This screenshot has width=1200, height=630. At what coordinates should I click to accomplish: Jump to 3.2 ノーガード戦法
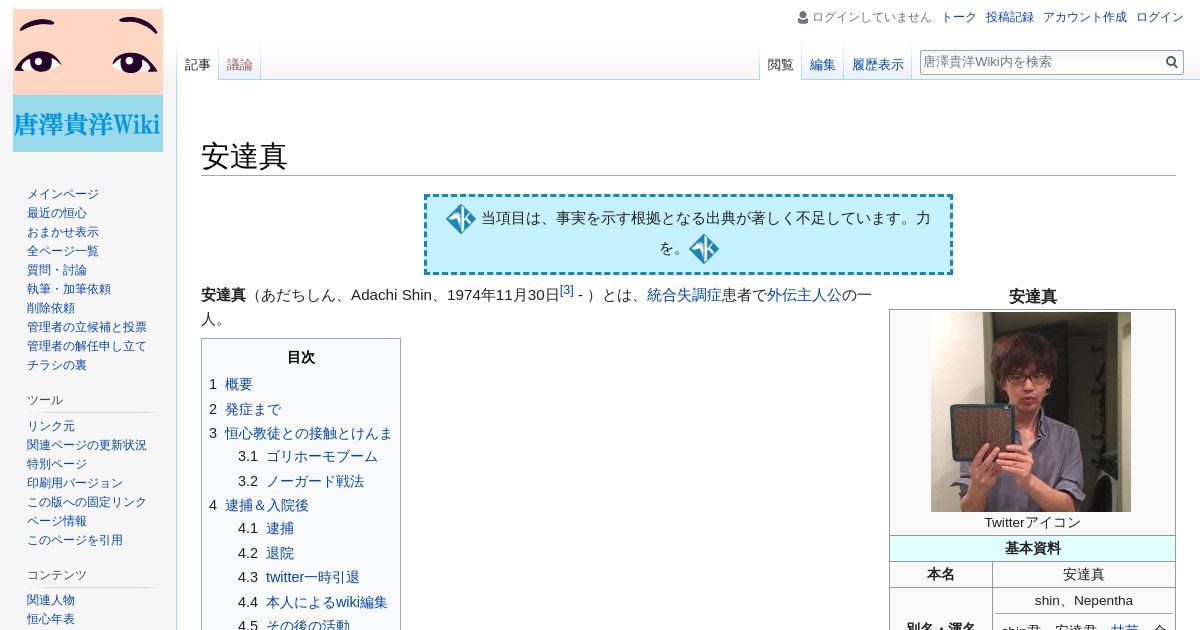[x=301, y=481]
